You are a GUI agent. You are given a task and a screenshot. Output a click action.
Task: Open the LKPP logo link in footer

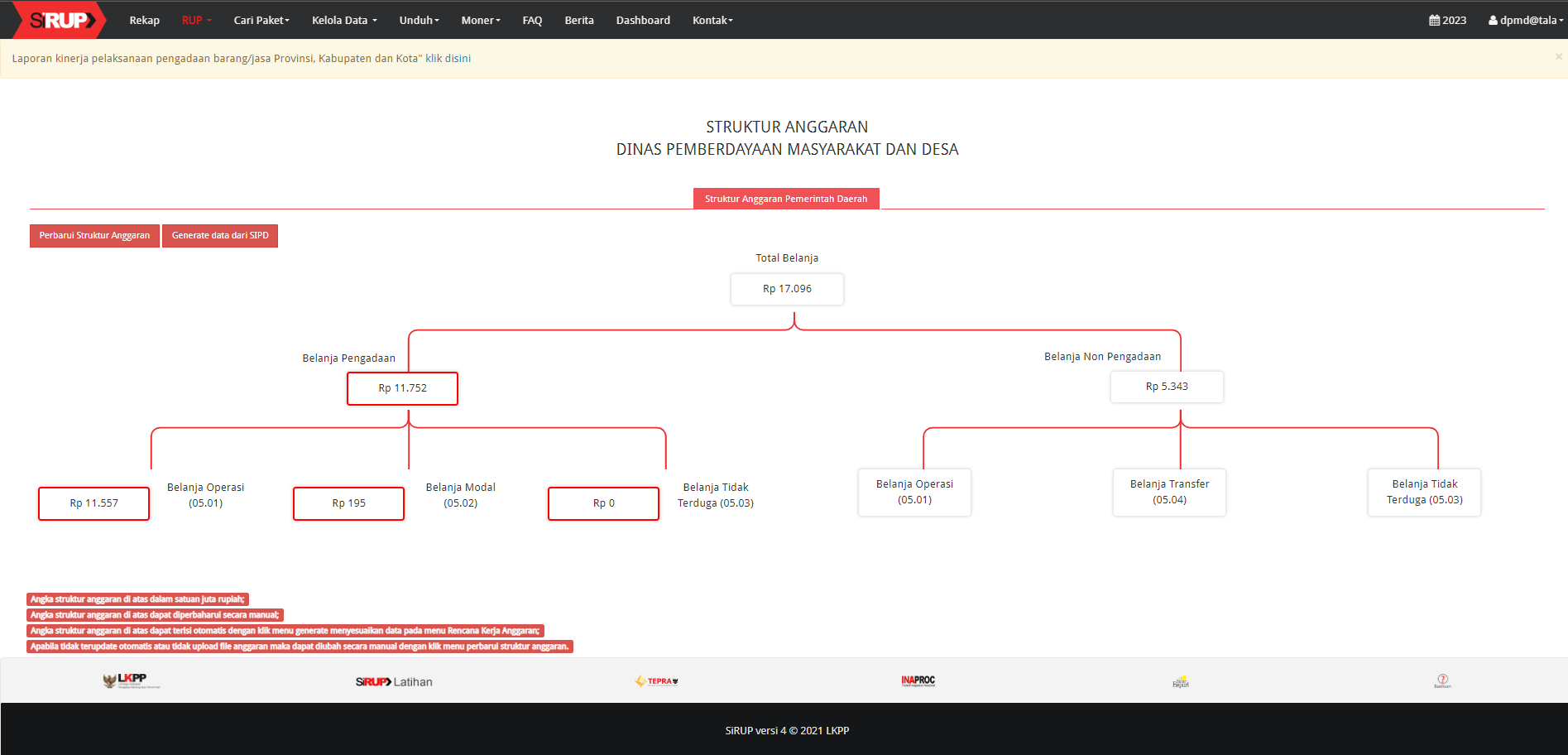(x=131, y=680)
